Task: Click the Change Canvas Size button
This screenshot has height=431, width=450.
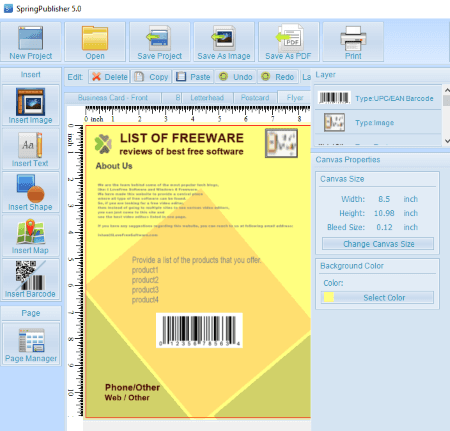Action: point(378,244)
